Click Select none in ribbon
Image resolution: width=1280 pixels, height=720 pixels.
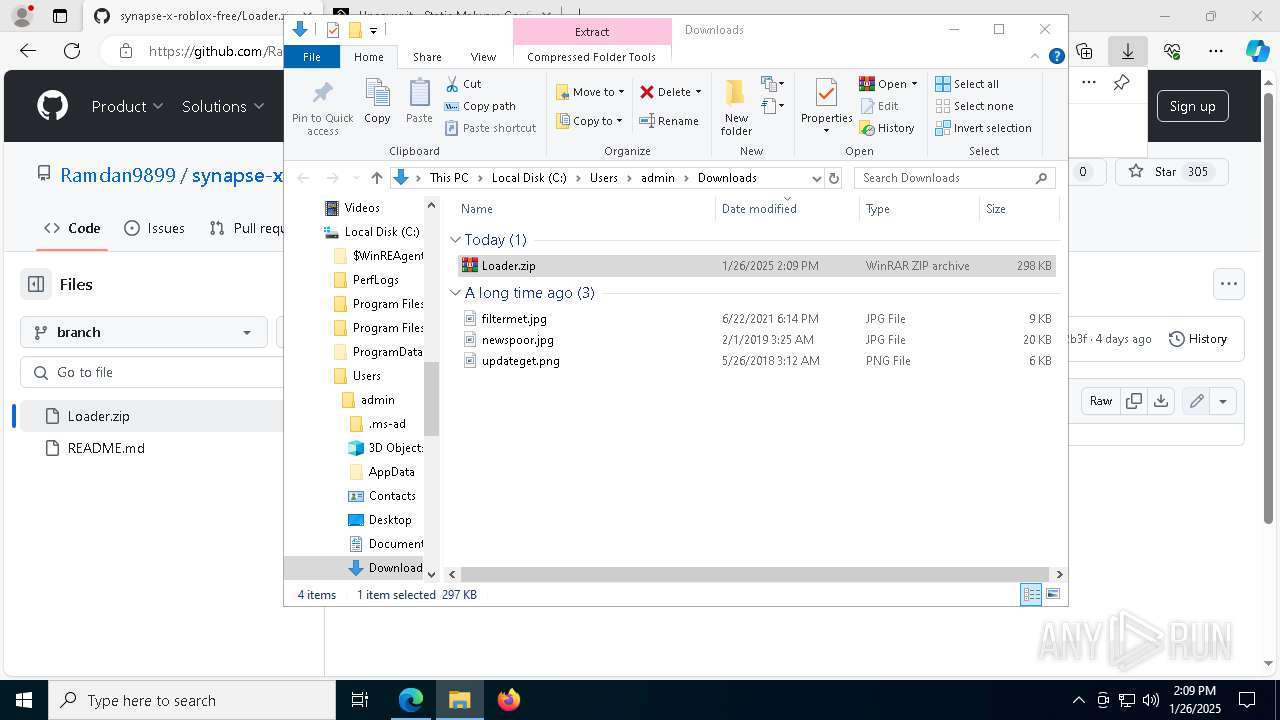974,106
